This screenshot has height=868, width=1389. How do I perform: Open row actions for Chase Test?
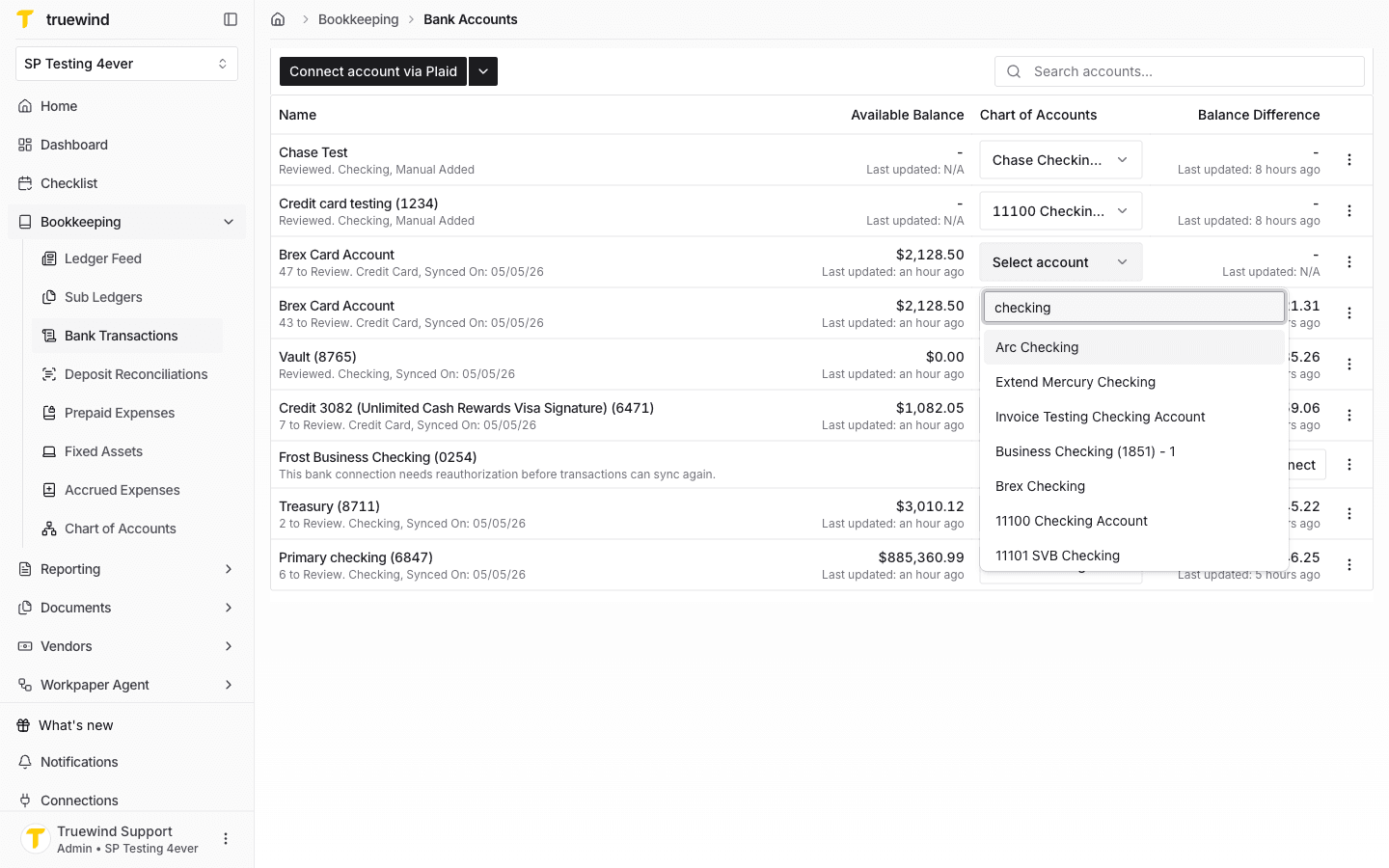[1349, 160]
